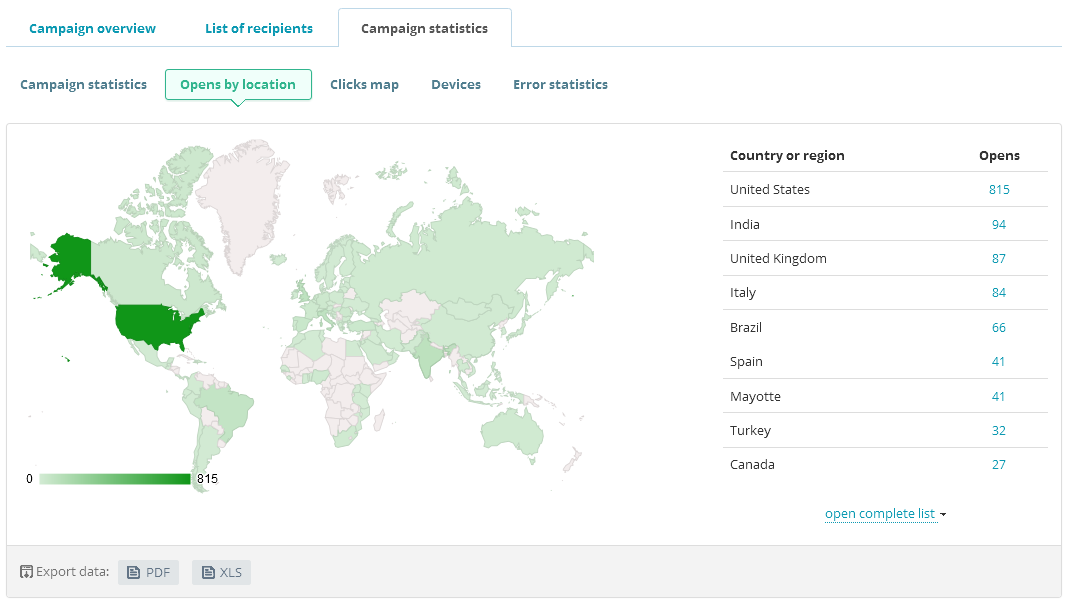Screen dimensions: 1081x609
Task: Export data as PDF
Action: tap(148, 572)
